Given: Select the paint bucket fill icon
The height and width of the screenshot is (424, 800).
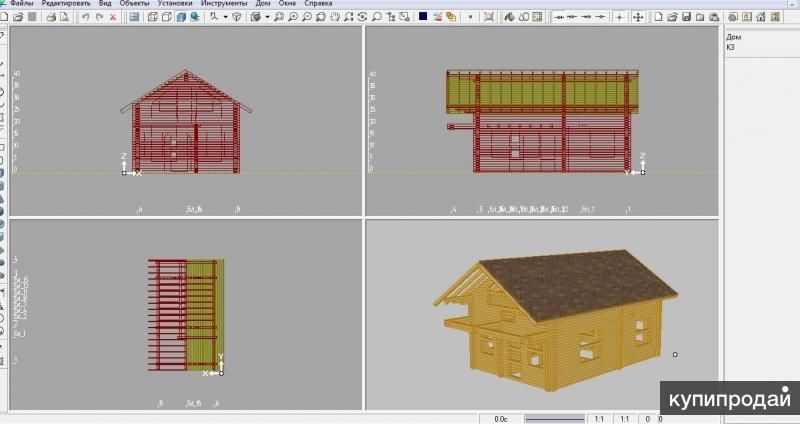Looking at the screenshot, I should coord(509,17).
